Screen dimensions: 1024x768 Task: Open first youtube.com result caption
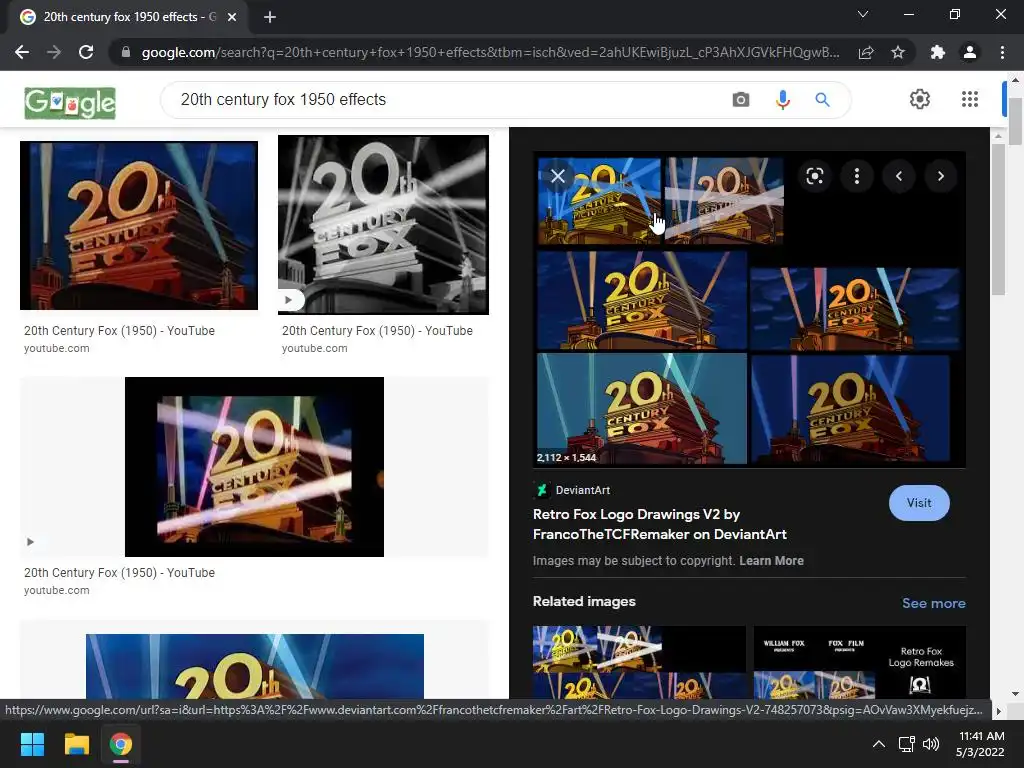(120, 339)
